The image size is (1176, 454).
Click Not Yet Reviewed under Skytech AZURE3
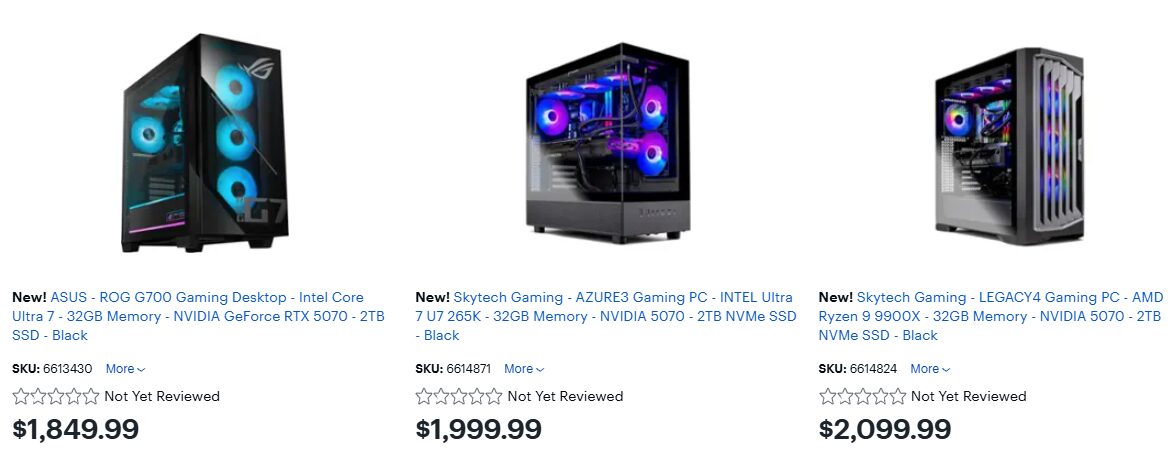pos(566,396)
